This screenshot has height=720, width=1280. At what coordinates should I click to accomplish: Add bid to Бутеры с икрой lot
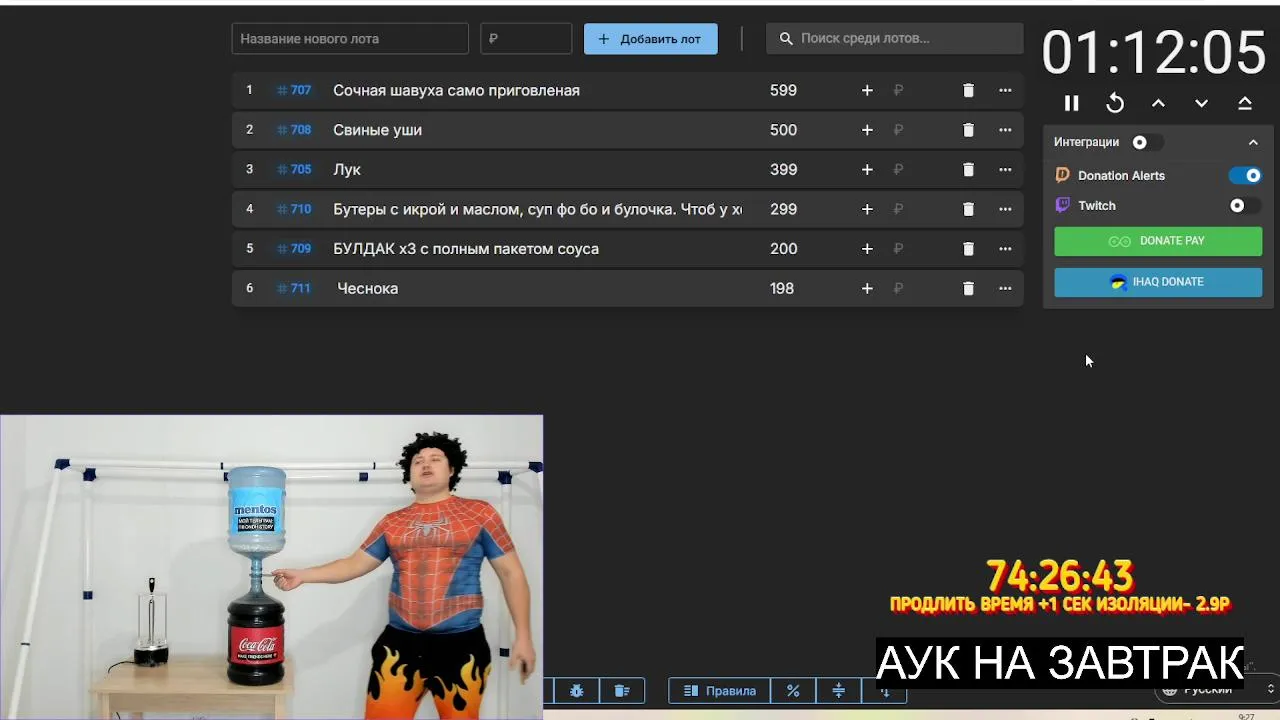click(x=867, y=209)
